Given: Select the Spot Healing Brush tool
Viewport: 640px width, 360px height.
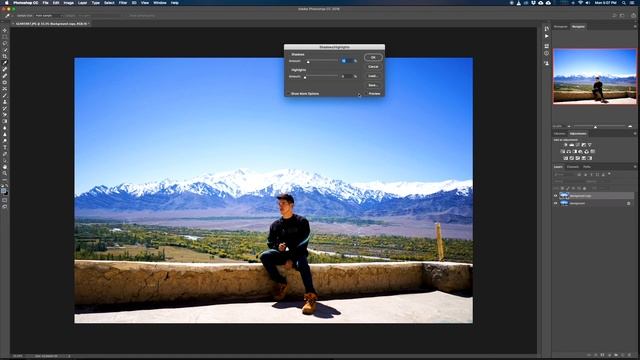Looking at the screenshot, I should tap(5, 69).
